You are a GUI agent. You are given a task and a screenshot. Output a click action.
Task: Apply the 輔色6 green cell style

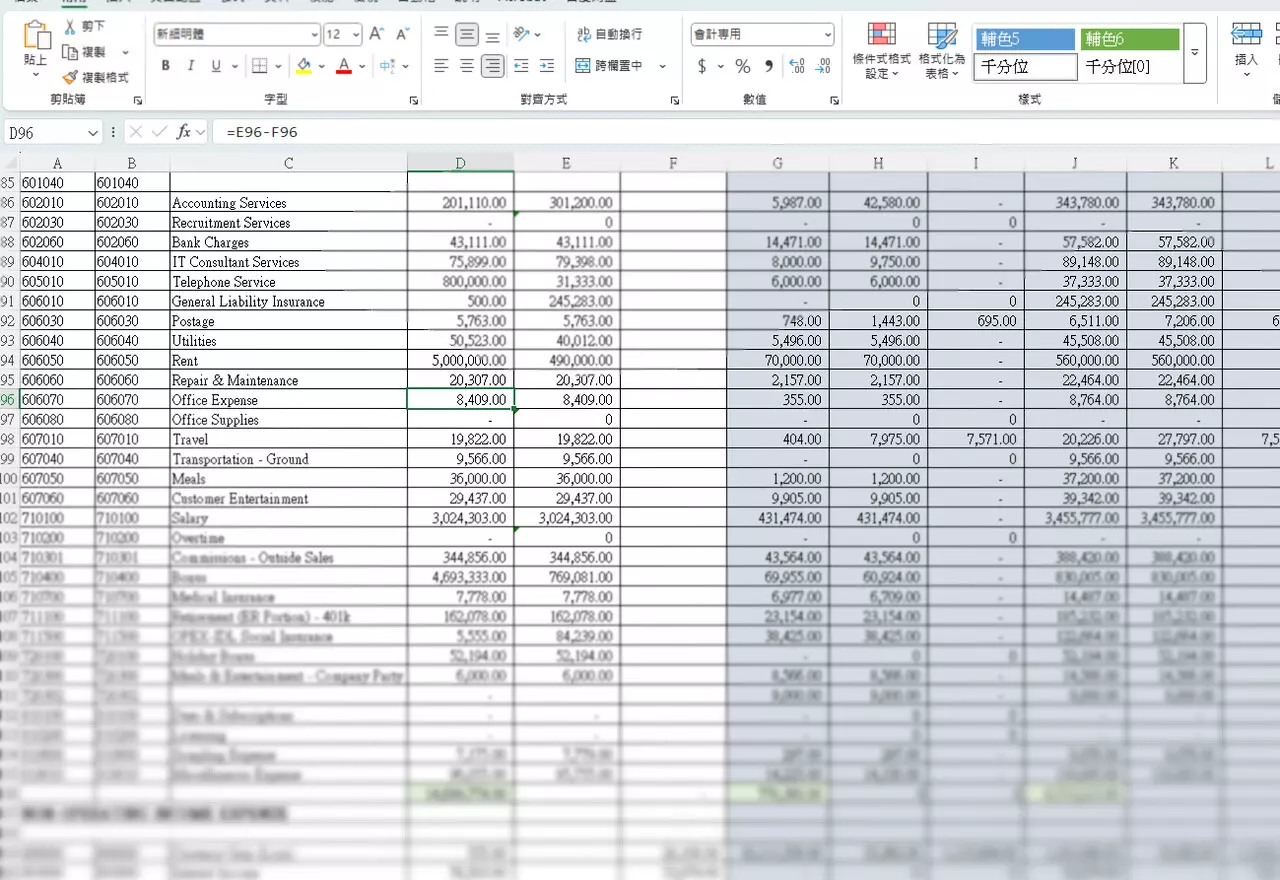tap(1129, 39)
